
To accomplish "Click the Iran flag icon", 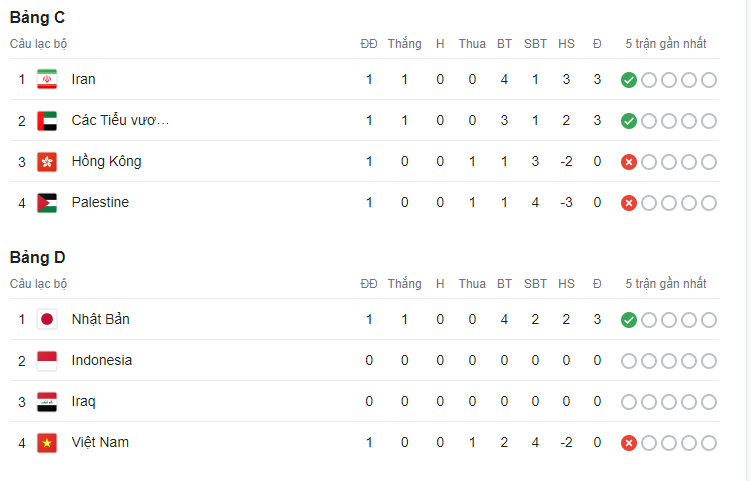I will (x=47, y=80).
